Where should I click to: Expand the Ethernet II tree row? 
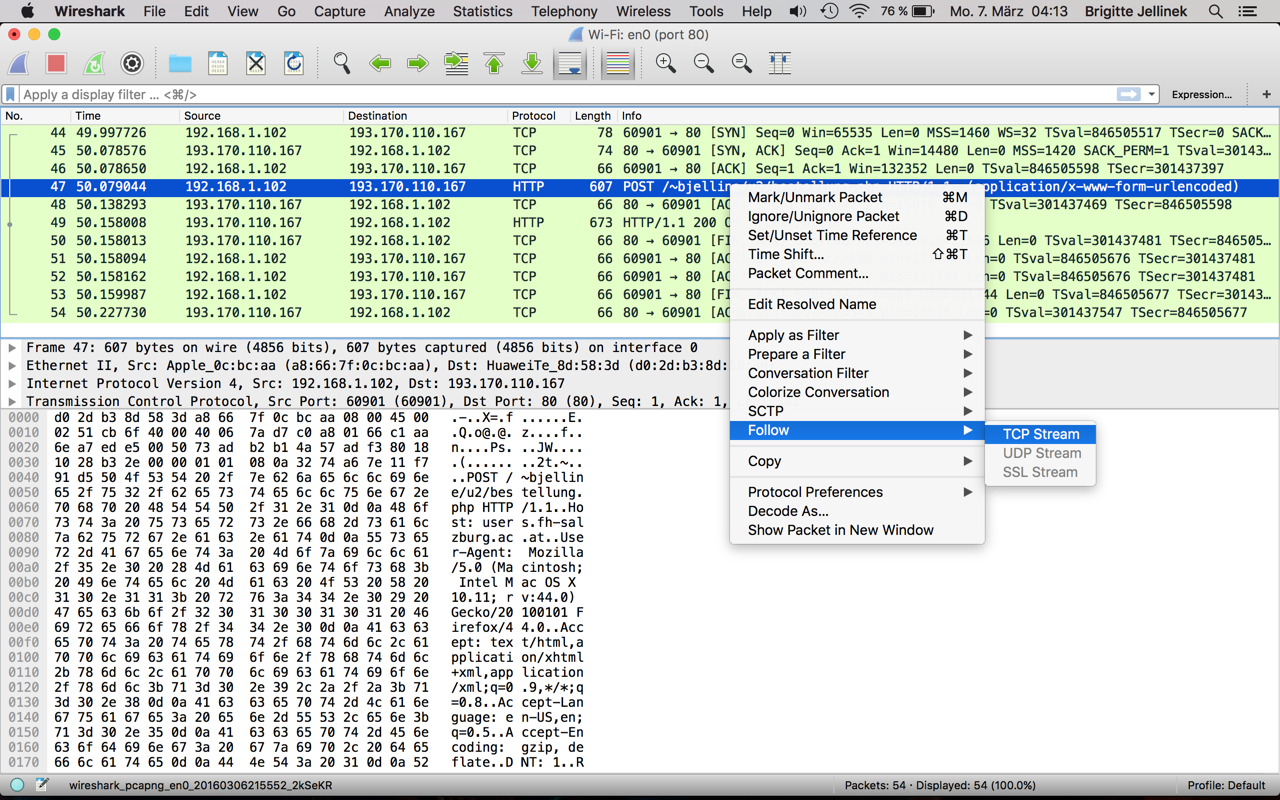[12, 366]
